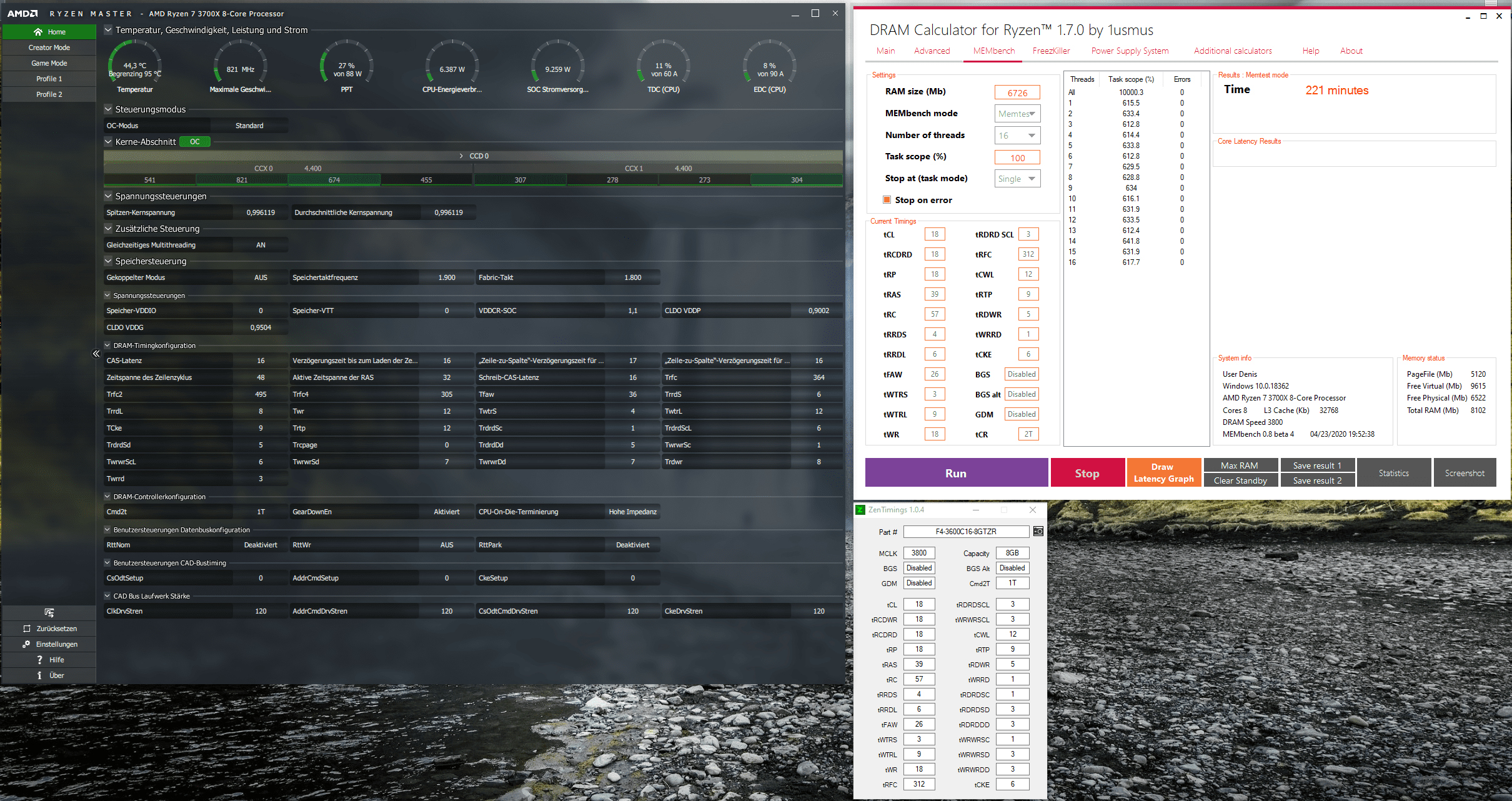Viewport: 1512px width, 801px height.
Task: Open Einstellungen settings in Ryzen Master
Action: [49, 644]
